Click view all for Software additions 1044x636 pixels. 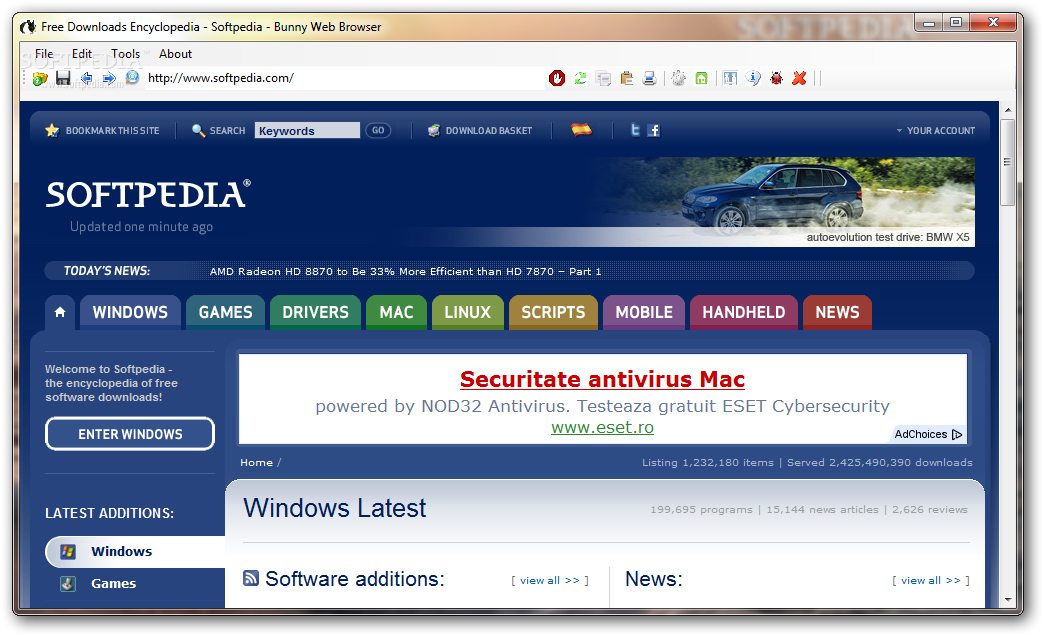[x=550, y=581]
